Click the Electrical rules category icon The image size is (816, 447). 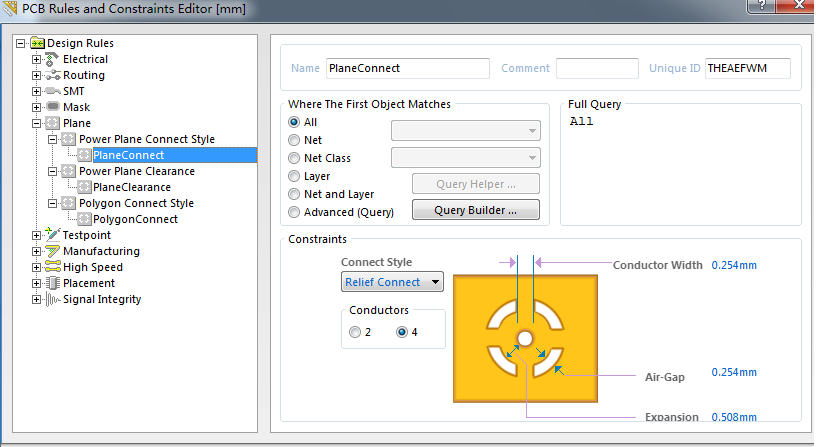(52, 59)
